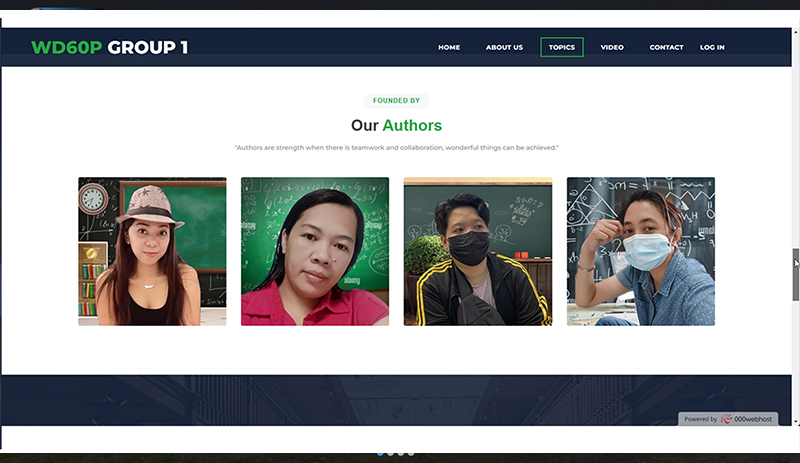Viewport: 800px width, 463px height.
Task: Click the LOG IN link
Action: point(712,47)
